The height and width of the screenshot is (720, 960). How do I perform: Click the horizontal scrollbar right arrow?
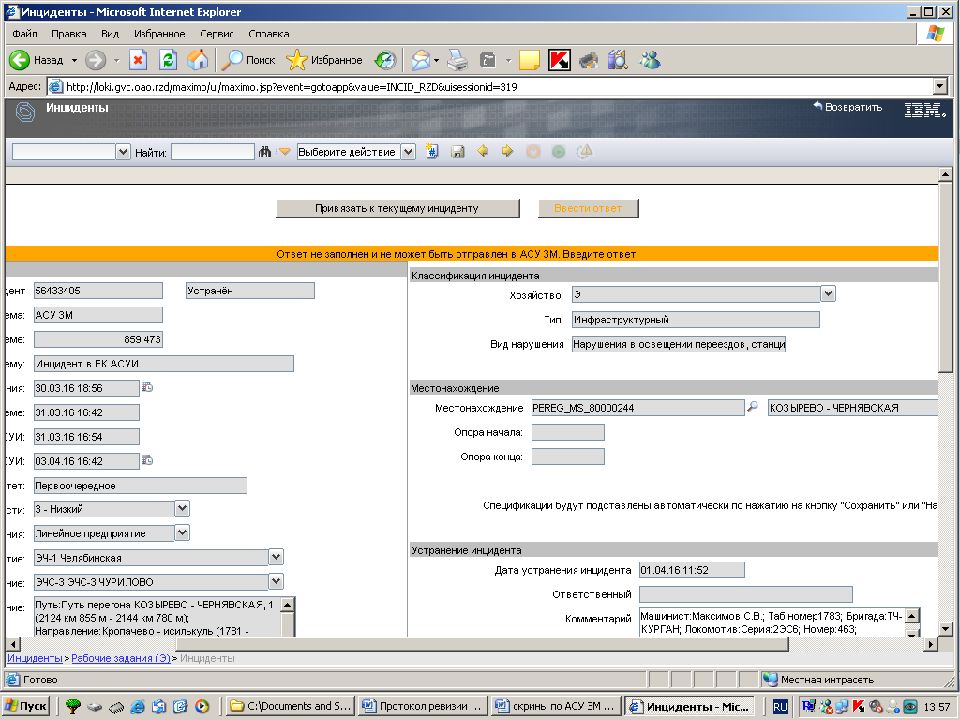coord(931,644)
